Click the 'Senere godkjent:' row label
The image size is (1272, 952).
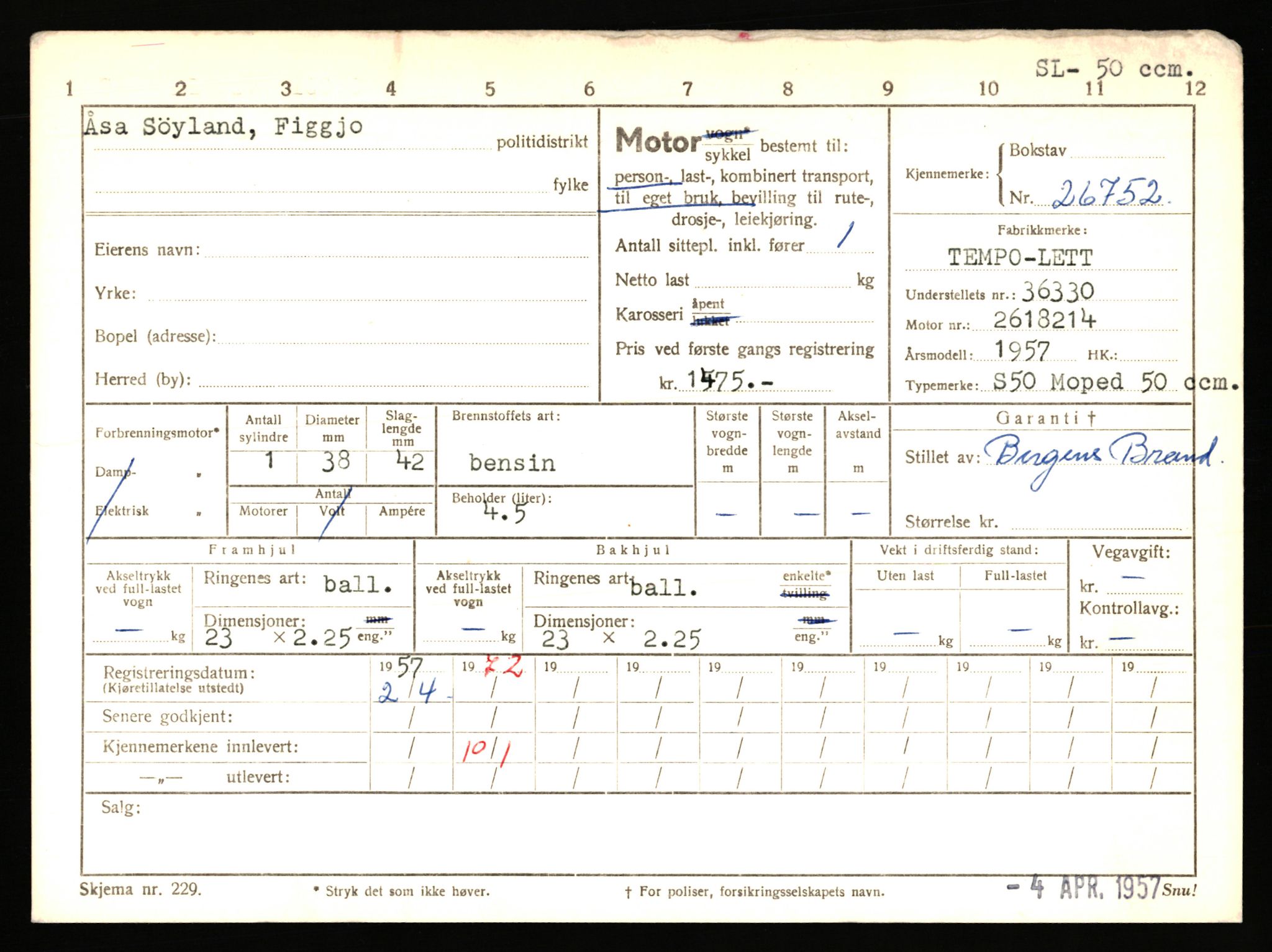168,717
